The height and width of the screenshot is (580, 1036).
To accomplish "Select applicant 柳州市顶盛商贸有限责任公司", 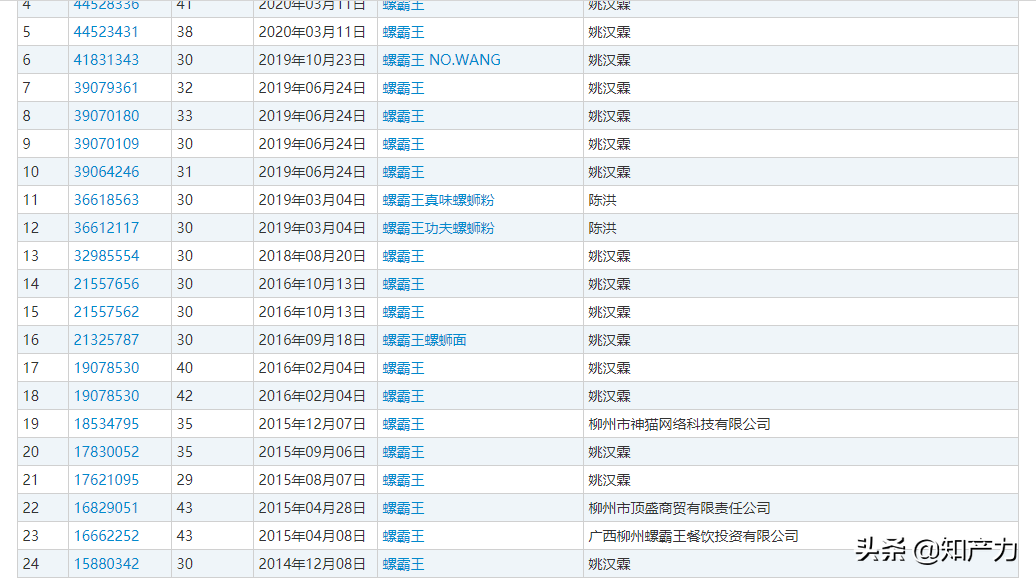I will pos(679,508).
